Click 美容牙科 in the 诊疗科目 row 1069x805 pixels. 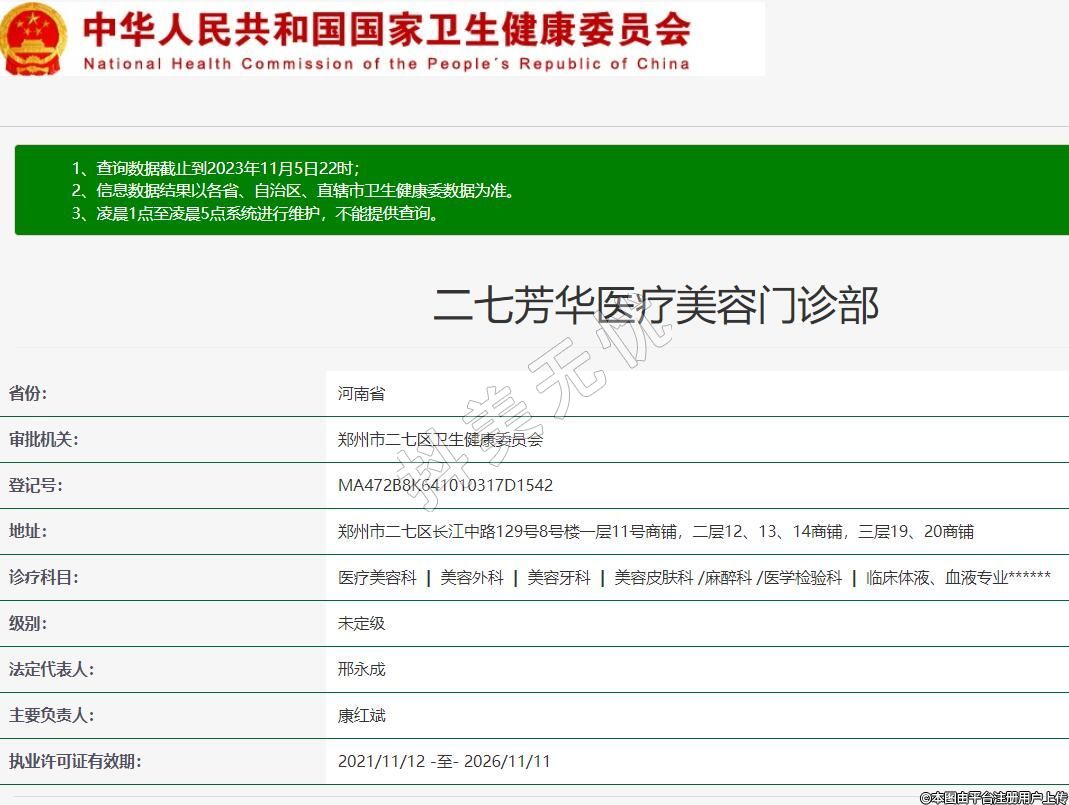pyautogui.click(x=559, y=578)
